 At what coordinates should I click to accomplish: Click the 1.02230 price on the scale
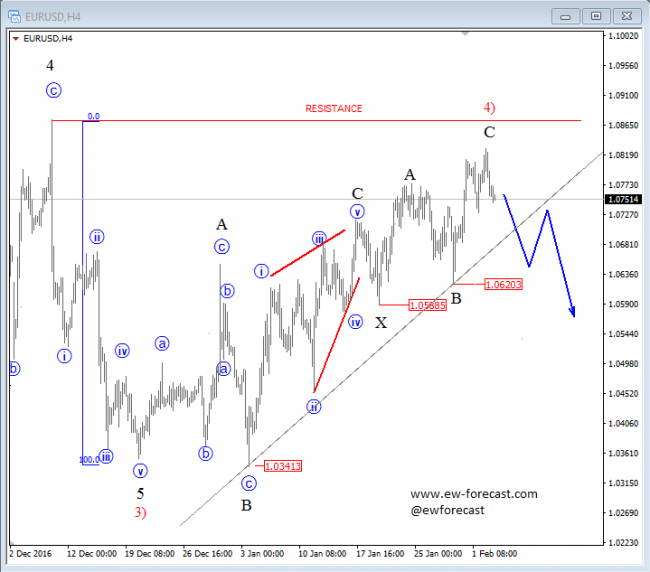coord(623,543)
